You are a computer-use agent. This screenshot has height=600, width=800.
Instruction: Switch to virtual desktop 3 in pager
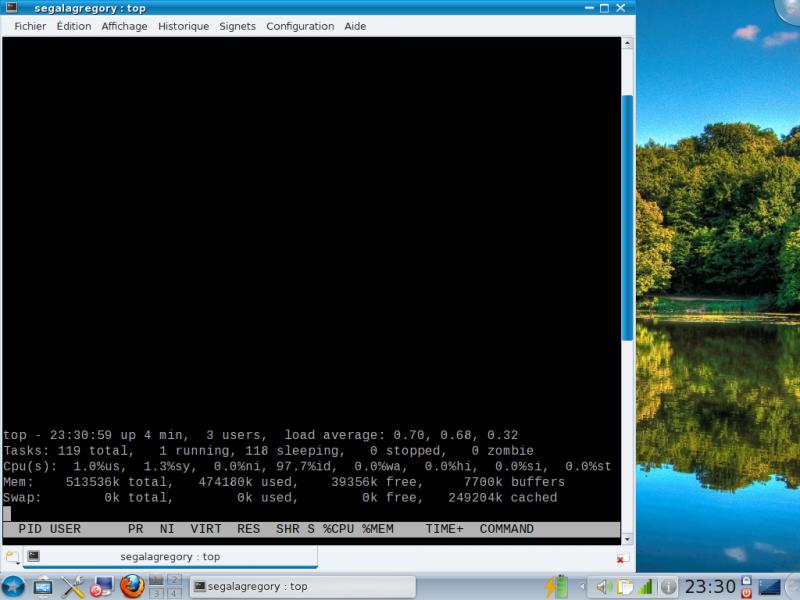[156, 593]
